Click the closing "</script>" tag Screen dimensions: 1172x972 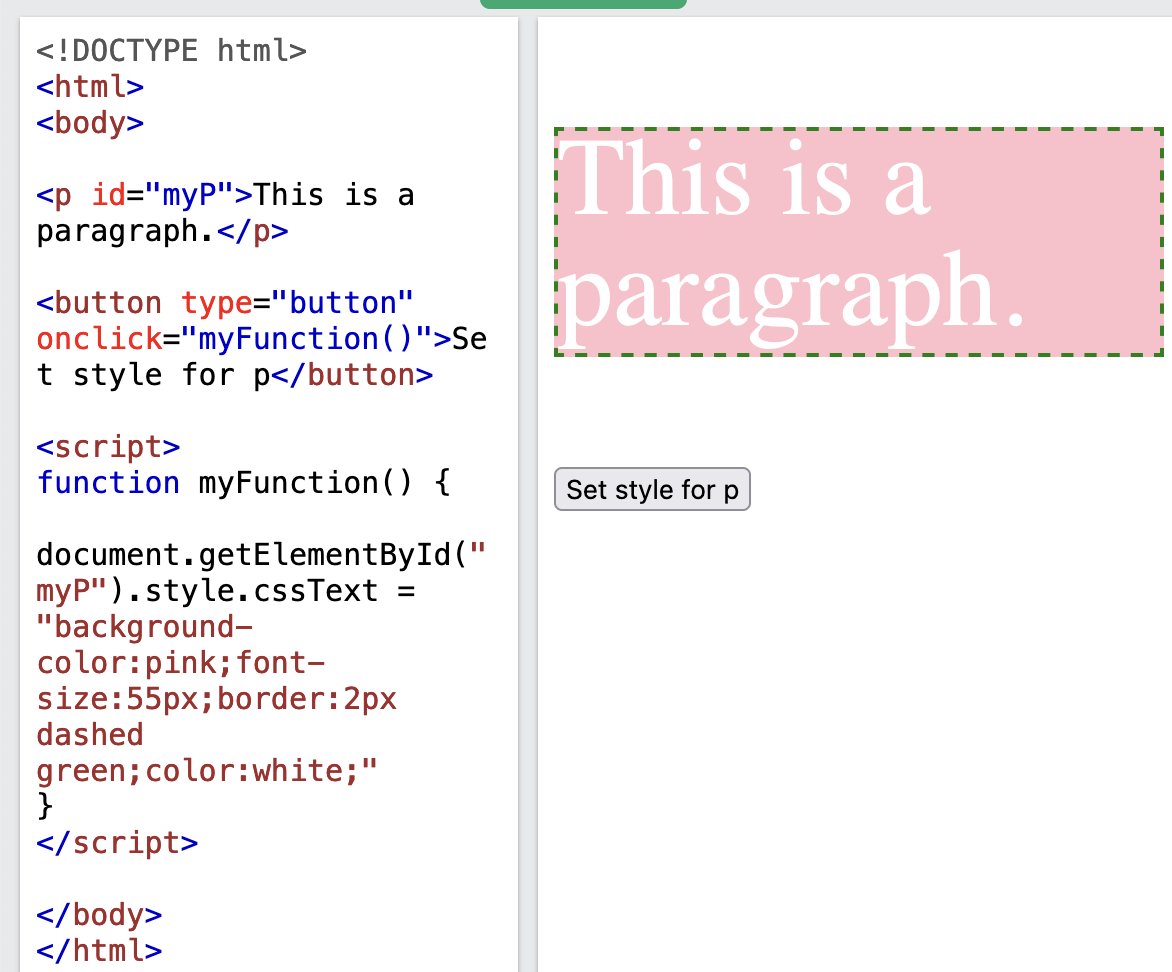[117, 843]
